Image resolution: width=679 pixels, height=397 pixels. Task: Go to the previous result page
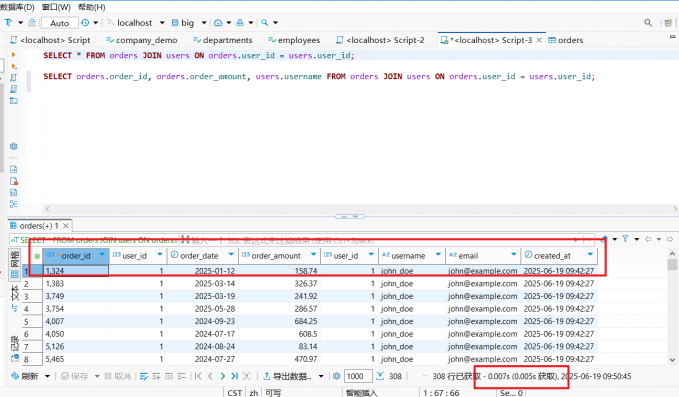coord(210,376)
